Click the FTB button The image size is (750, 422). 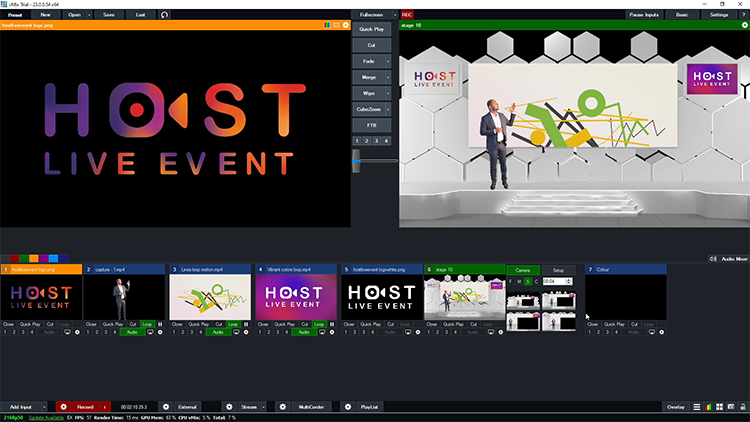(371, 125)
